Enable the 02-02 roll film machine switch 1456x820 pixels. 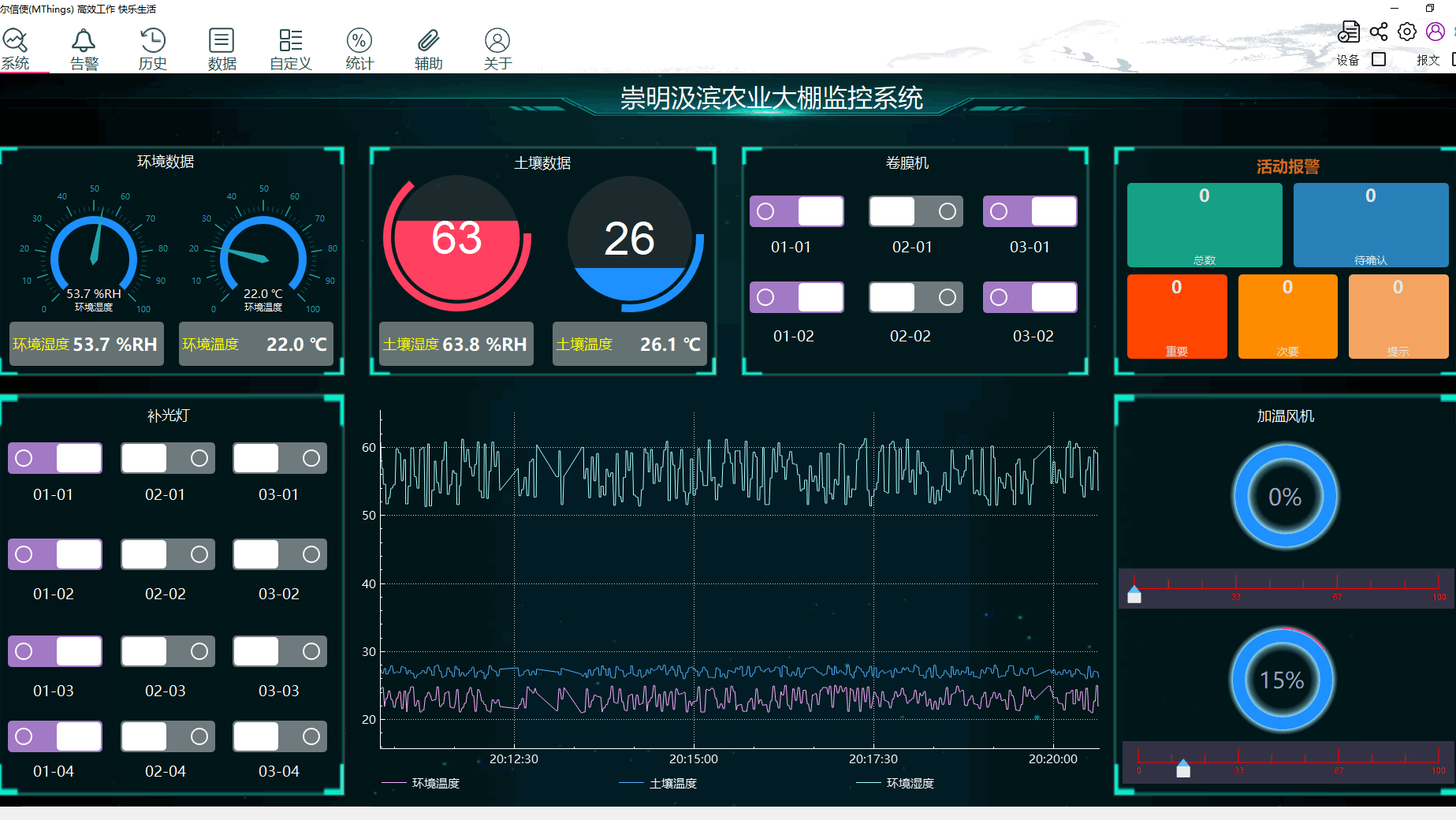click(x=914, y=297)
